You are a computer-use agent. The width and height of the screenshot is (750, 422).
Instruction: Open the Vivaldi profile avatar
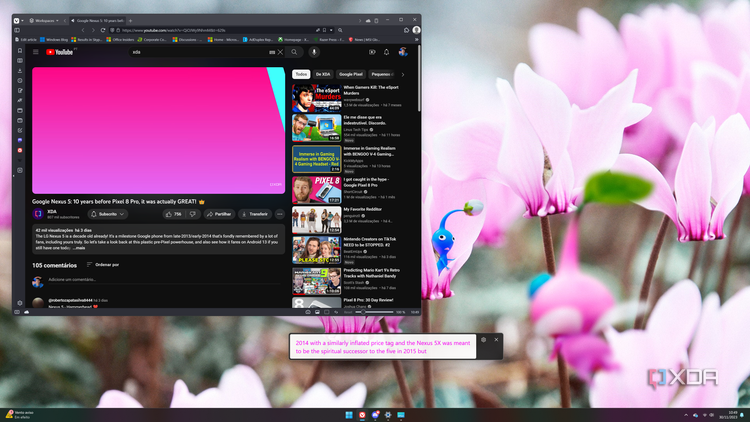[x=417, y=30]
